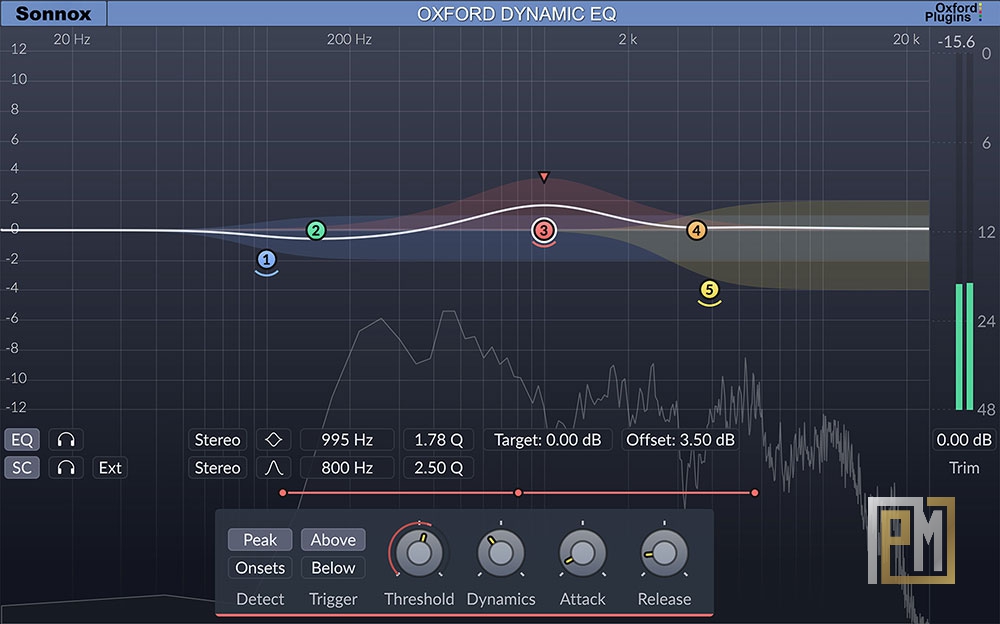
Task: Open the sidechain filter shape selector
Action: click(274, 468)
